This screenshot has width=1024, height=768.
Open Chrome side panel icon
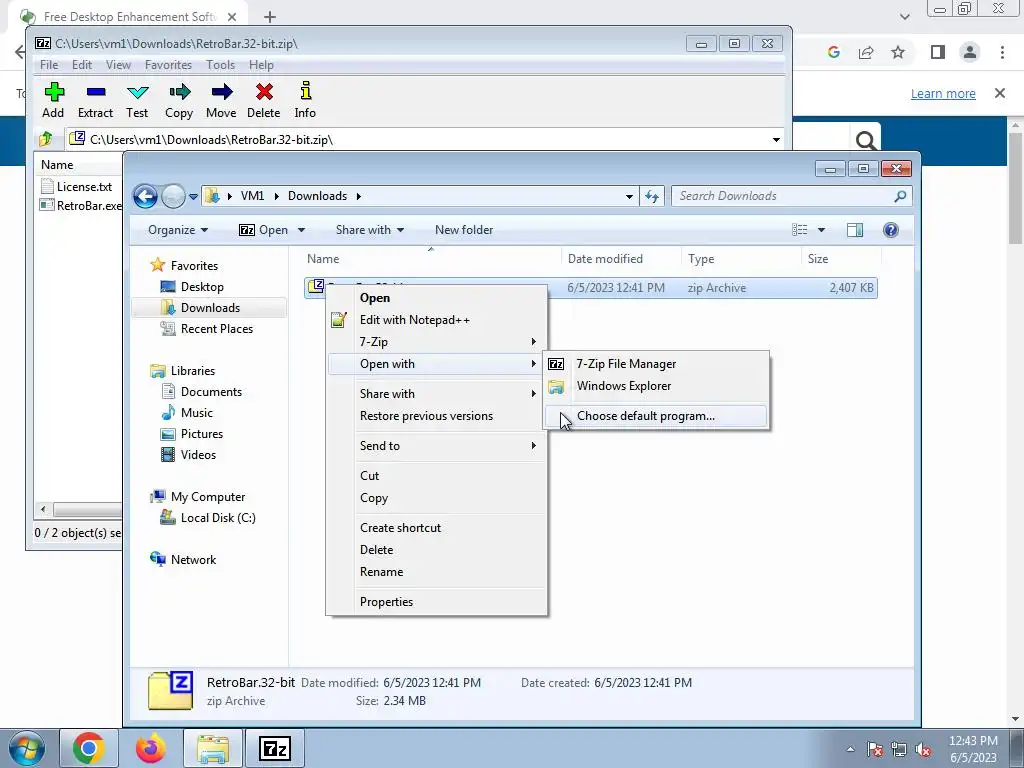[938, 52]
